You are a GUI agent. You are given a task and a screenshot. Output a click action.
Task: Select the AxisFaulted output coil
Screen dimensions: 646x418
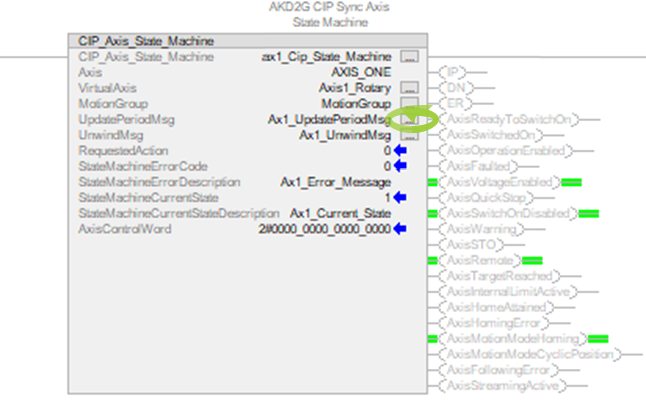479,166
